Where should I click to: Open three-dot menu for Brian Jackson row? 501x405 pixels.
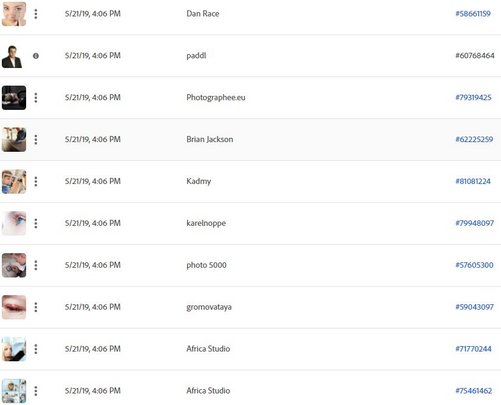[36, 139]
